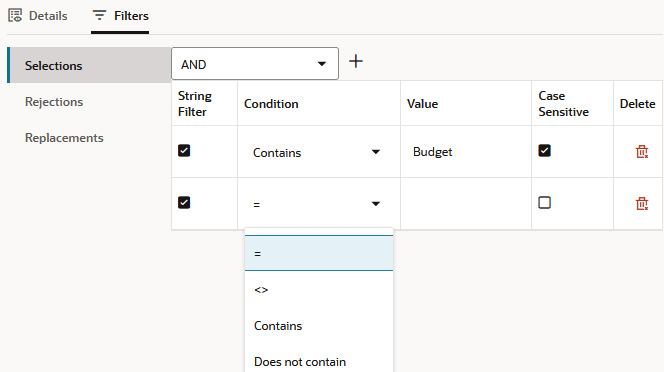664x372 pixels.
Task: Choose Contains in the dropdown list
Action: click(319, 326)
